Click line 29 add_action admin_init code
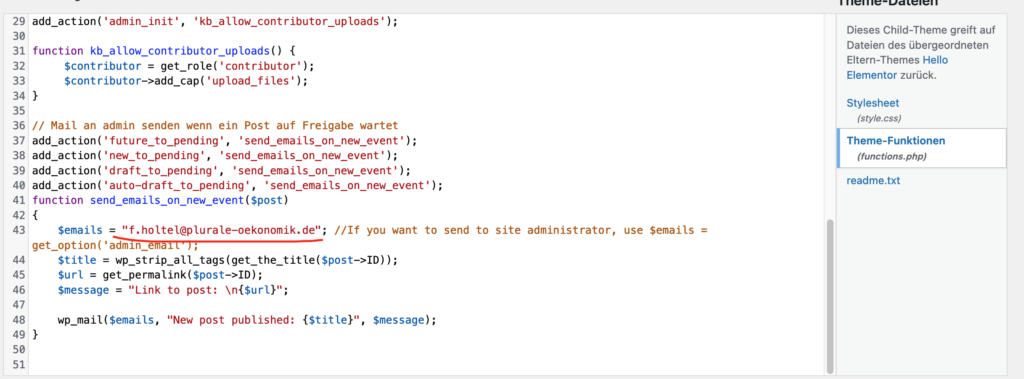The image size is (1024, 379). coord(215,21)
